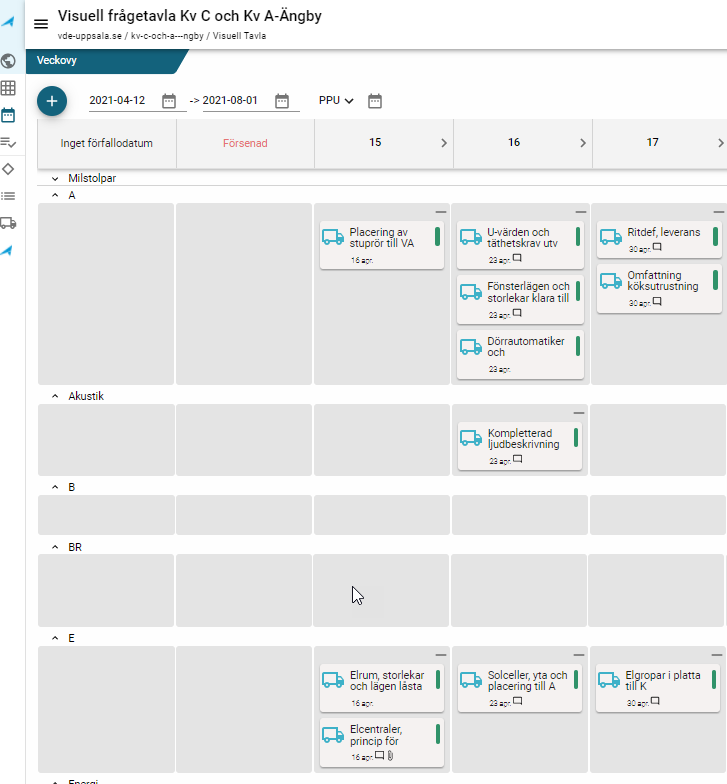Screen dimensions: 727x784
Task: Click the Försenad column header
Action: point(245,143)
